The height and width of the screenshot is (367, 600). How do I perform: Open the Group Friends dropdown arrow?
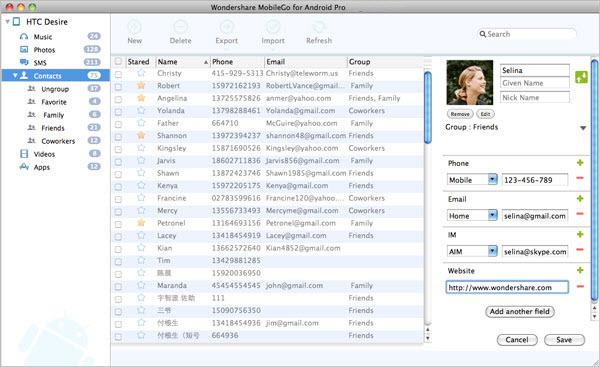(583, 128)
